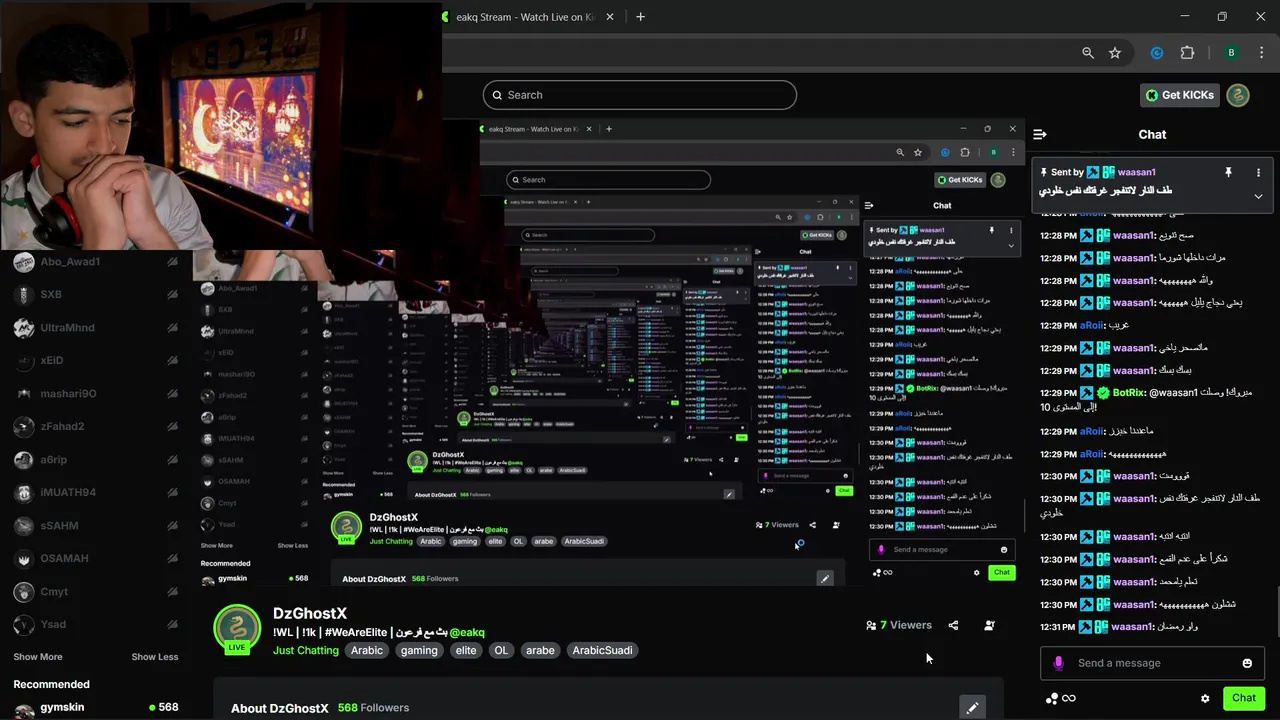The height and width of the screenshot is (720, 1280).
Task: Open browser zoom magnifier icon
Action: tap(1088, 53)
